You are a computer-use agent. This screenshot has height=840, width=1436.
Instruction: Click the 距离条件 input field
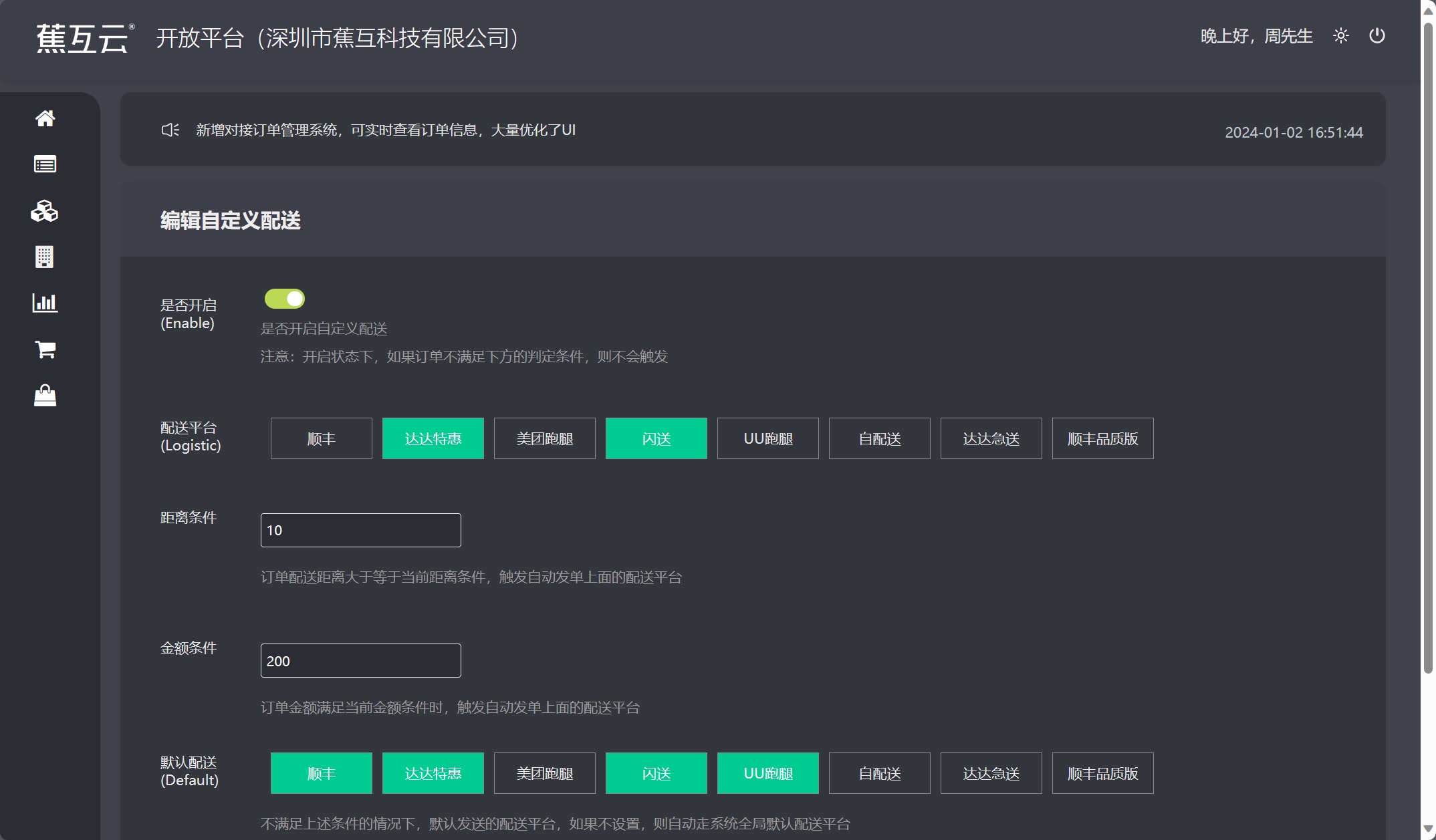pos(361,530)
